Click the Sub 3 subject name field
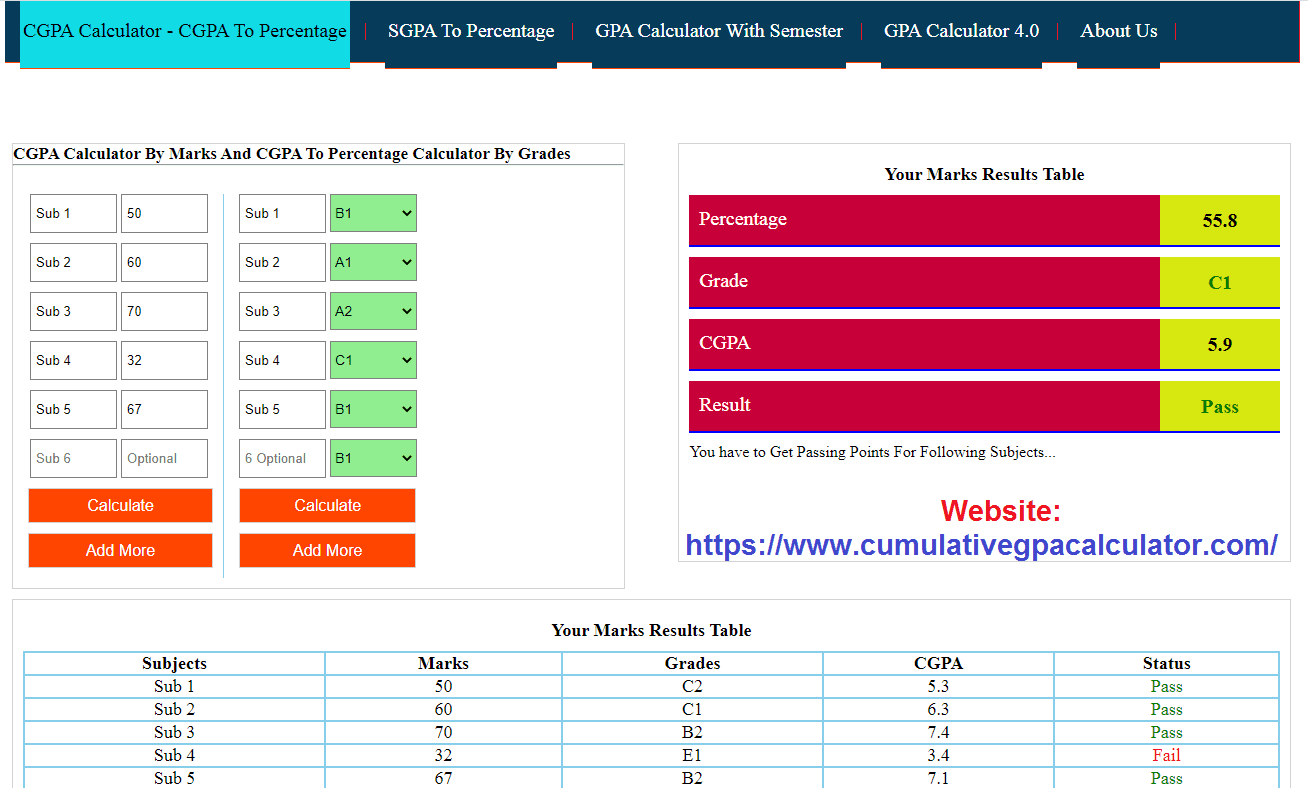The image size is (1308, 788). [72, 311]
